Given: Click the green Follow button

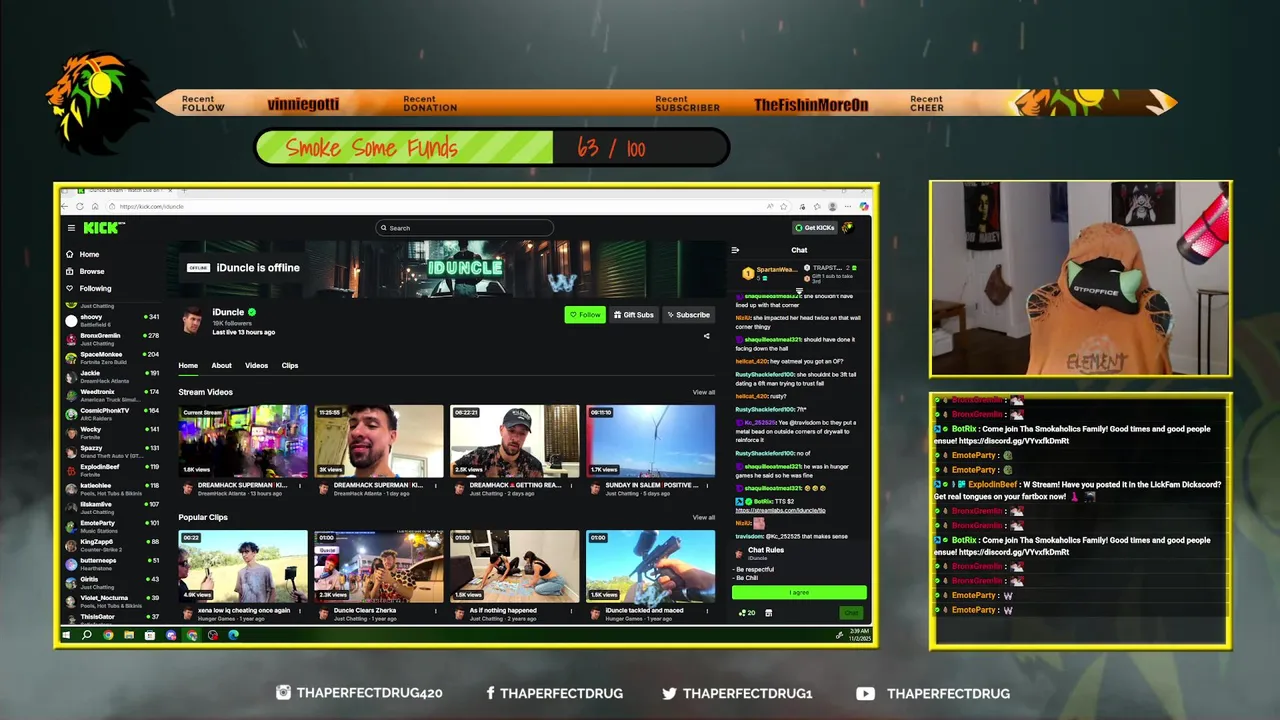Looking at the screenshot, I should (x=585, y=315).
